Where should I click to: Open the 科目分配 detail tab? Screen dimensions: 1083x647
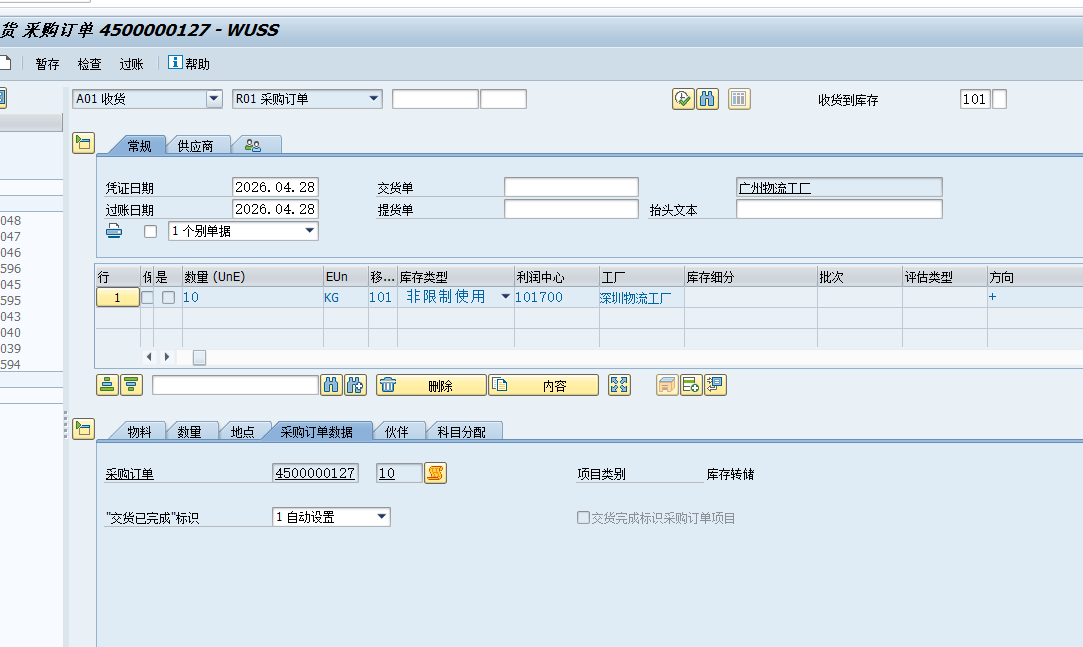(x=461, y=432)
